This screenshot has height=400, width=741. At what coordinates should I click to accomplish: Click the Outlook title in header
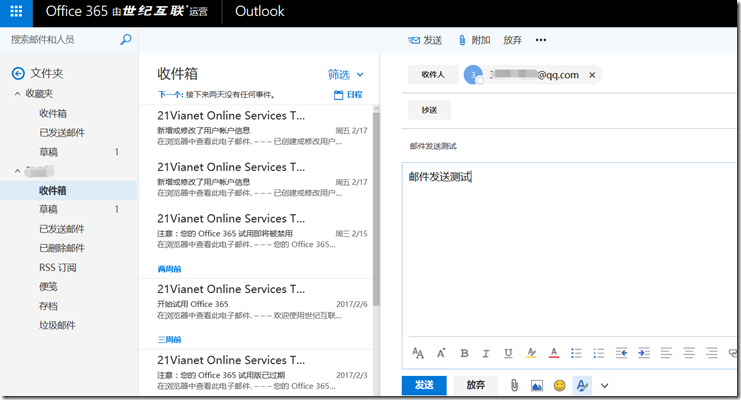tap(259, 11)
